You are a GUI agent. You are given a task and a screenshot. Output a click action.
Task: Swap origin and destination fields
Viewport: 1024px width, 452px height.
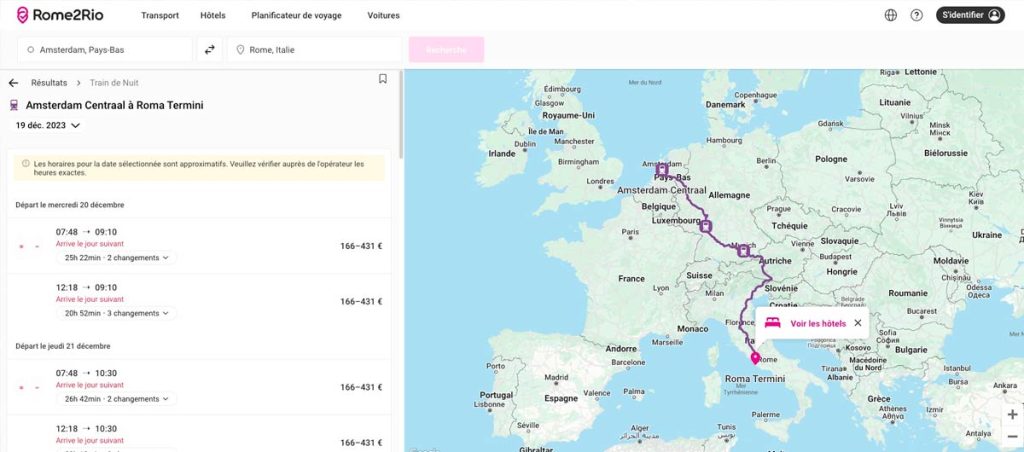point(210,49)
